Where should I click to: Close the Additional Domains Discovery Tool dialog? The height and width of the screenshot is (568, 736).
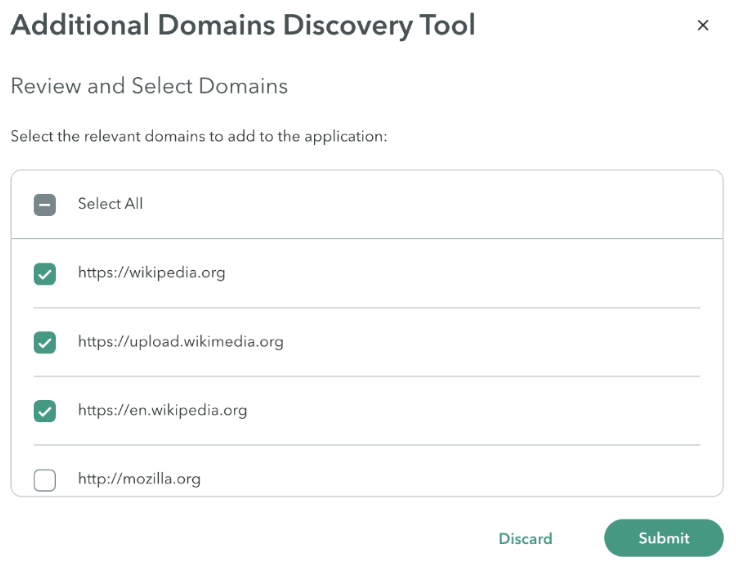(702, 25)
